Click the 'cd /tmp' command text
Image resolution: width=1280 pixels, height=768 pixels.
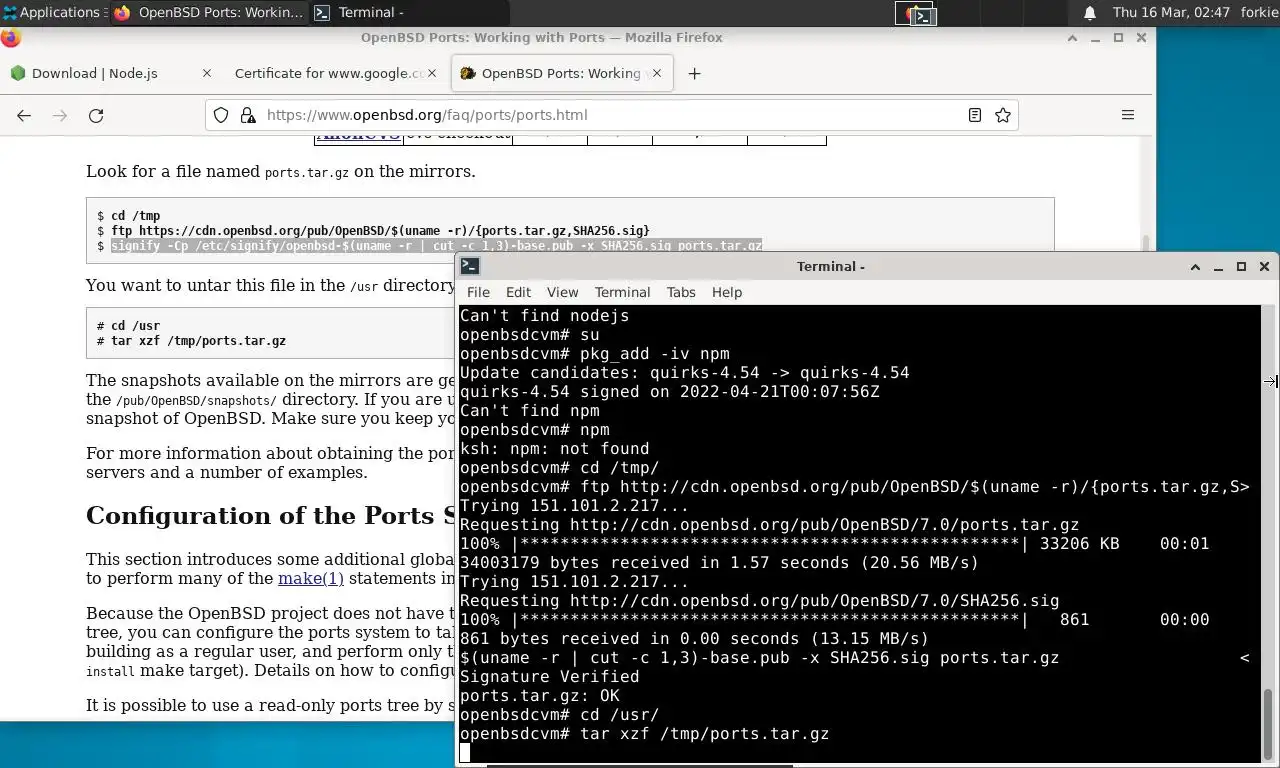click(135, 216)
